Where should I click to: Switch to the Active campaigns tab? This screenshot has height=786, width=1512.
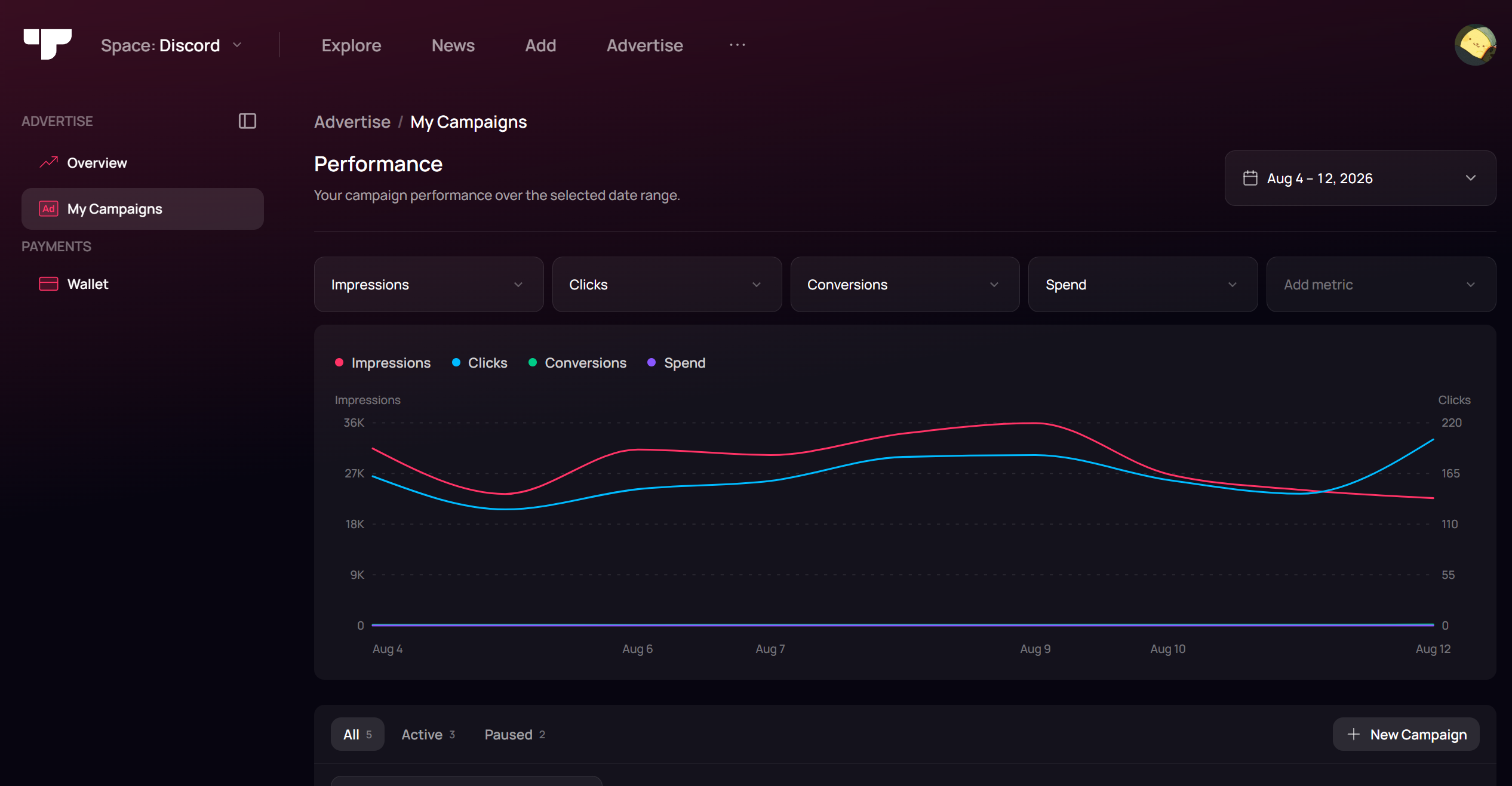[x=428, y=734]
